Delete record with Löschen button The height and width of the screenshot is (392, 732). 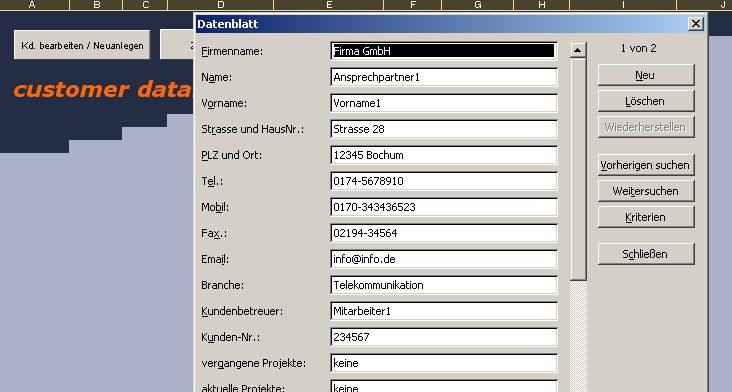click(646, 101)
